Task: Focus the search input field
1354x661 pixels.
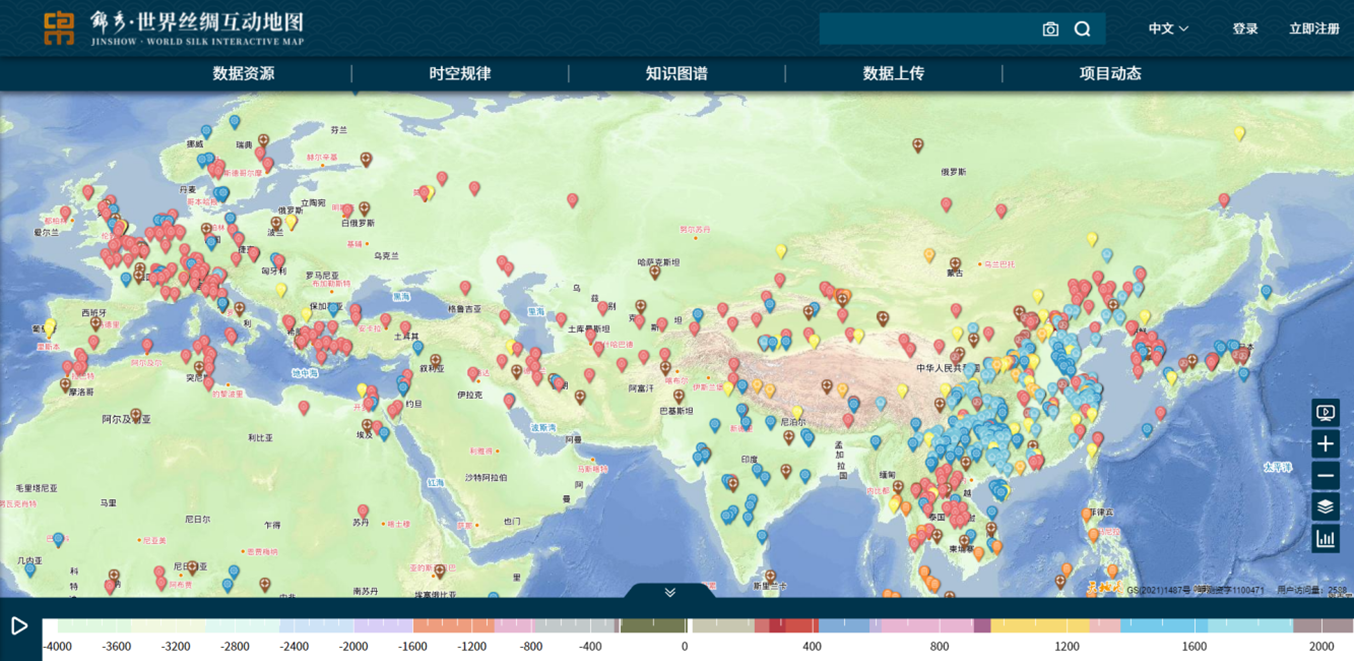Action: click(925, 29)
